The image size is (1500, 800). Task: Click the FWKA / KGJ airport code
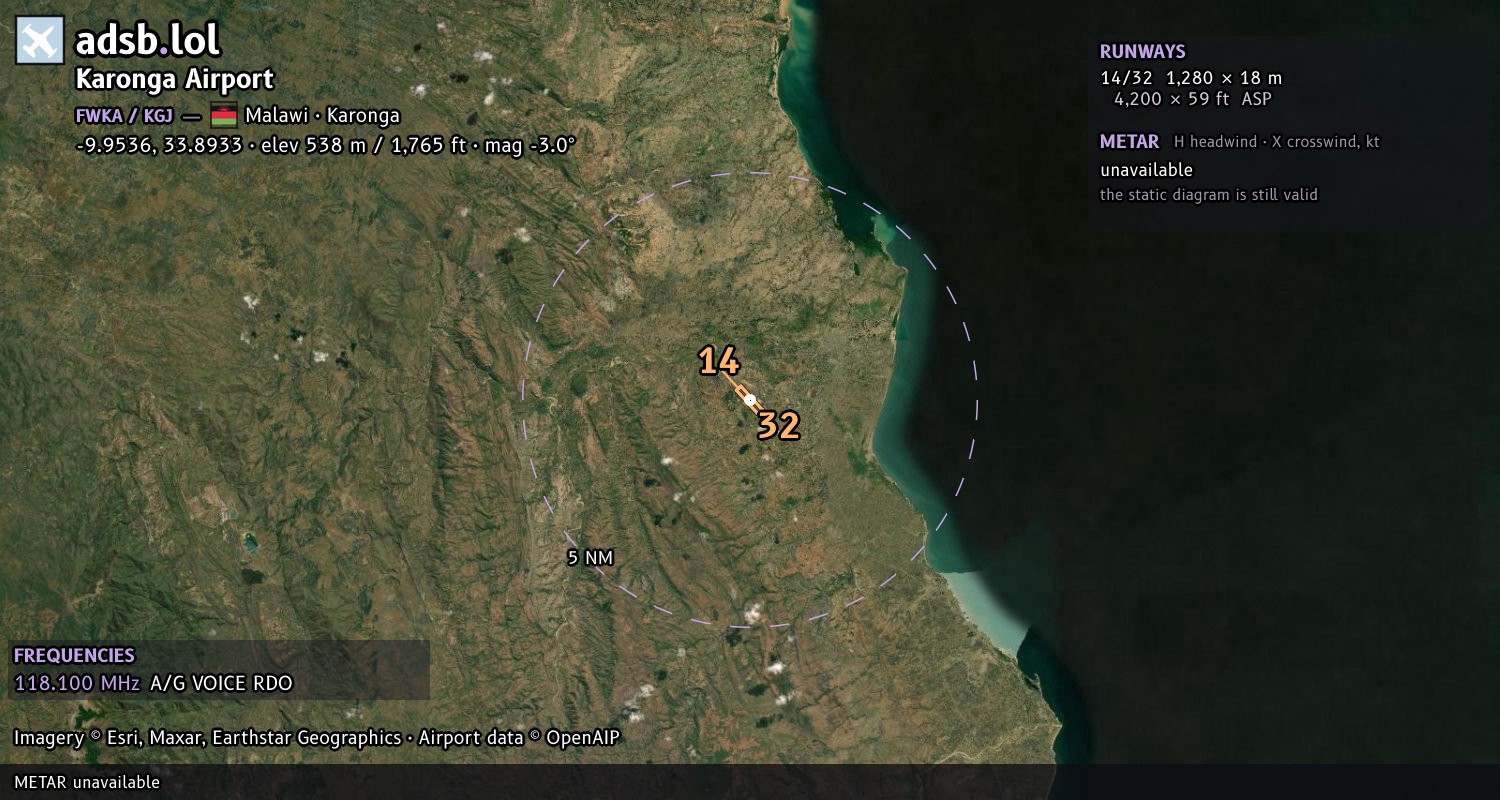point(124,115)
